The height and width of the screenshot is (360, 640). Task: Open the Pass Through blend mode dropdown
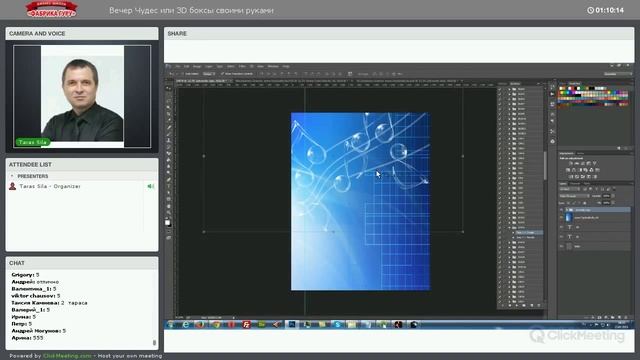pos(575,196)
